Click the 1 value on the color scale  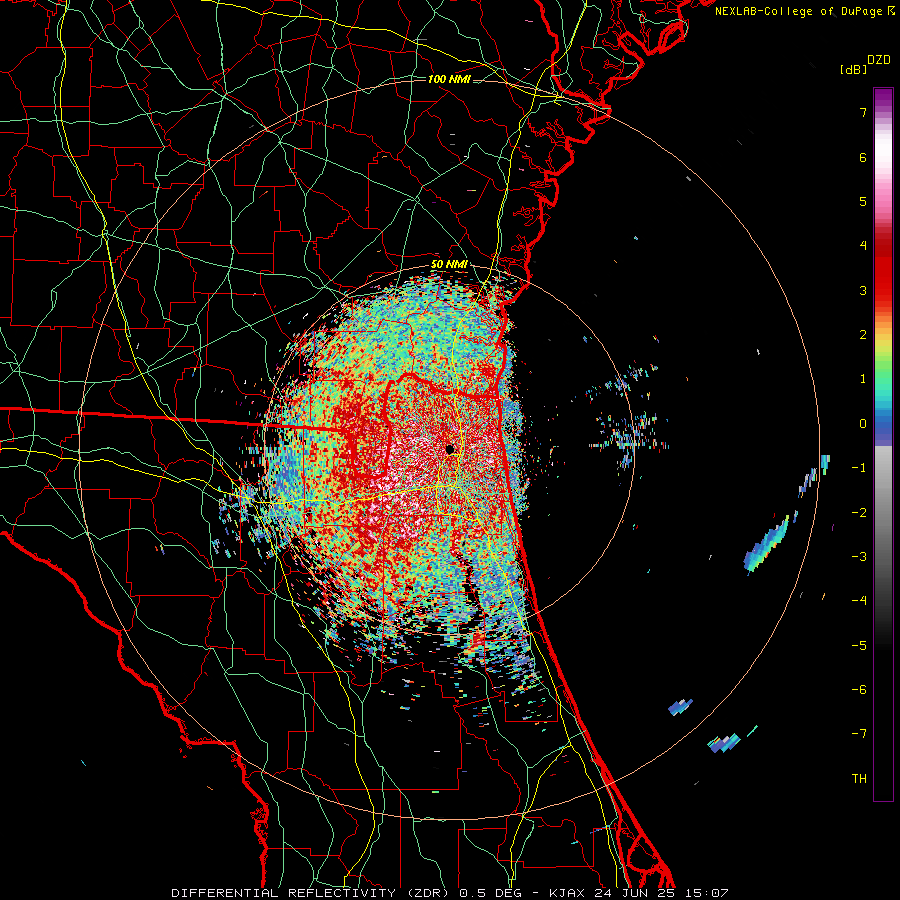pyautogui.click(x=863, y=379)
